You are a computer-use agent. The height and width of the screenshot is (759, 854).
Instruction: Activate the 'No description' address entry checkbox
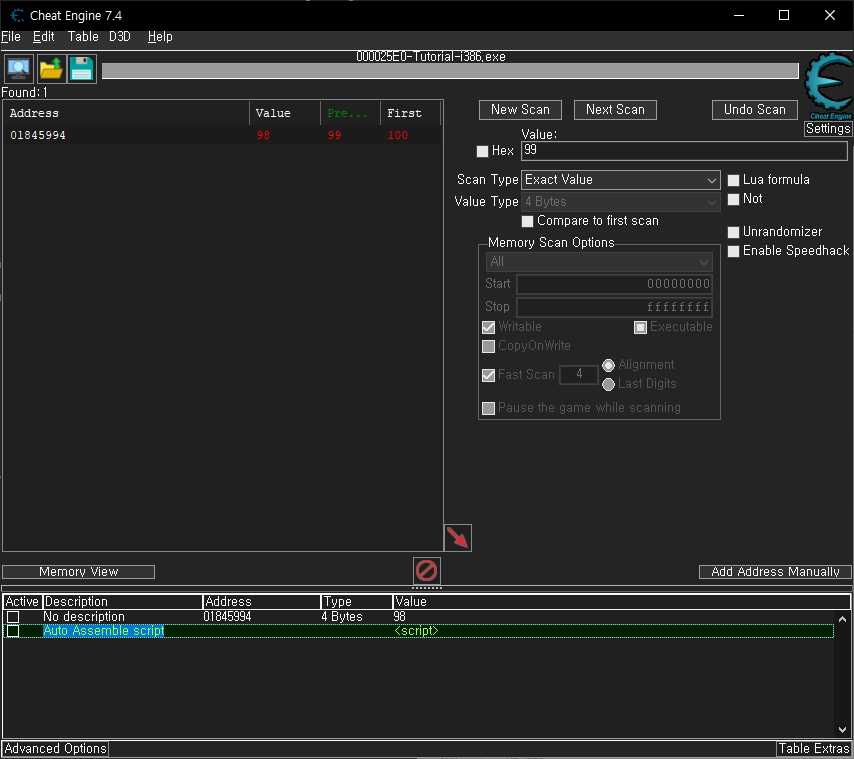[x=13, y=617]
